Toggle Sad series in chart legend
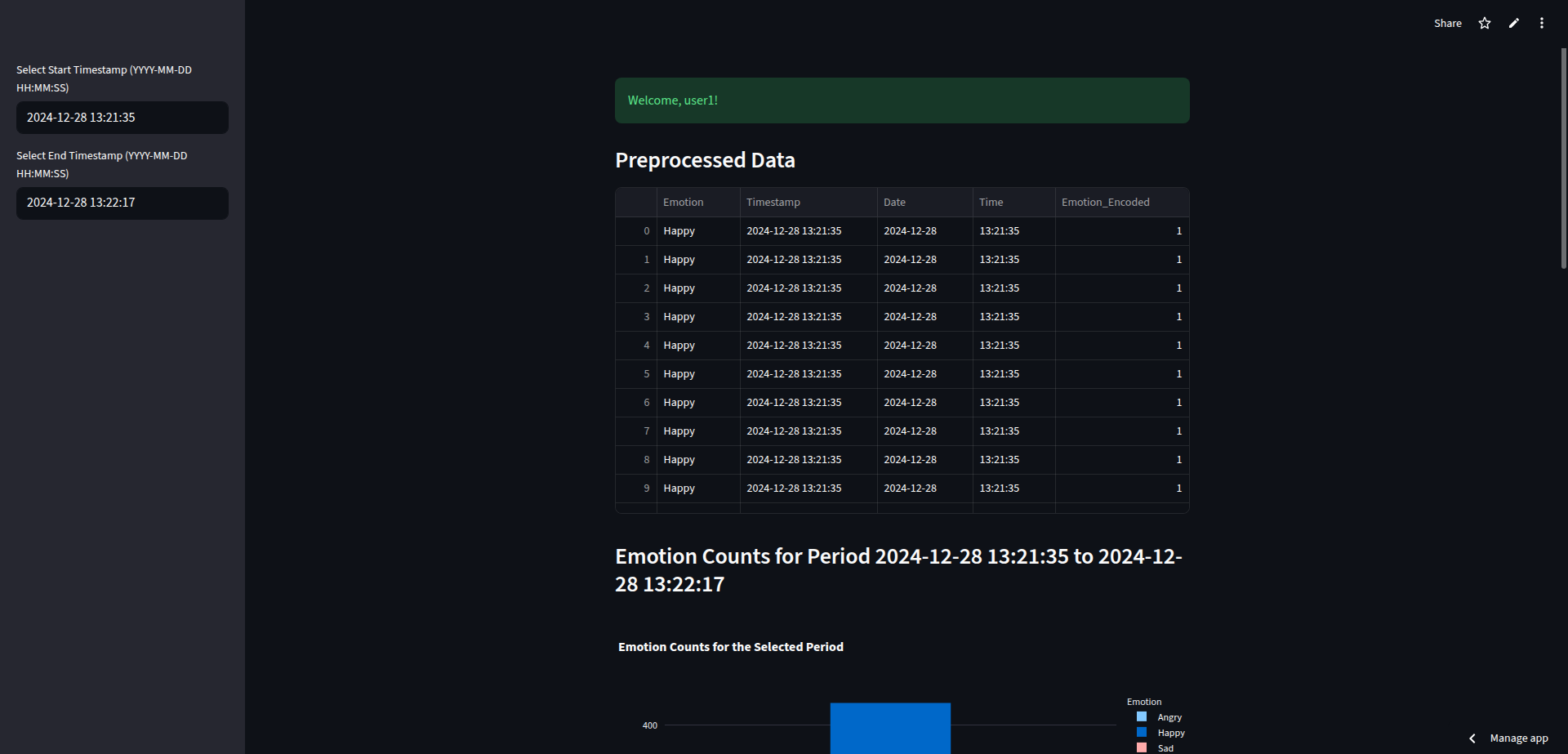The width and height of the screenshot is (1568, 754). (x=1156, y=747)
